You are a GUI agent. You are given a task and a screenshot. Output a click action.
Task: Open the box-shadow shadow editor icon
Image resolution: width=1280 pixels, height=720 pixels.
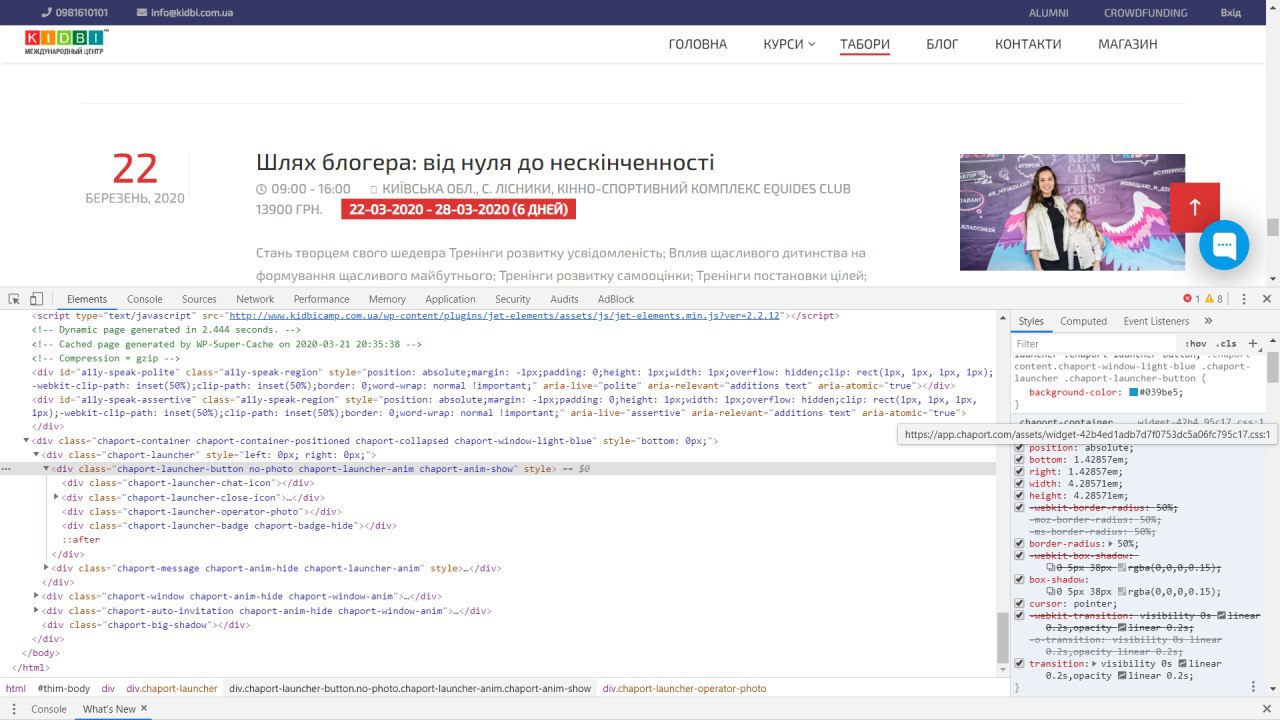pyautogui.click(x=1050, y=591)
